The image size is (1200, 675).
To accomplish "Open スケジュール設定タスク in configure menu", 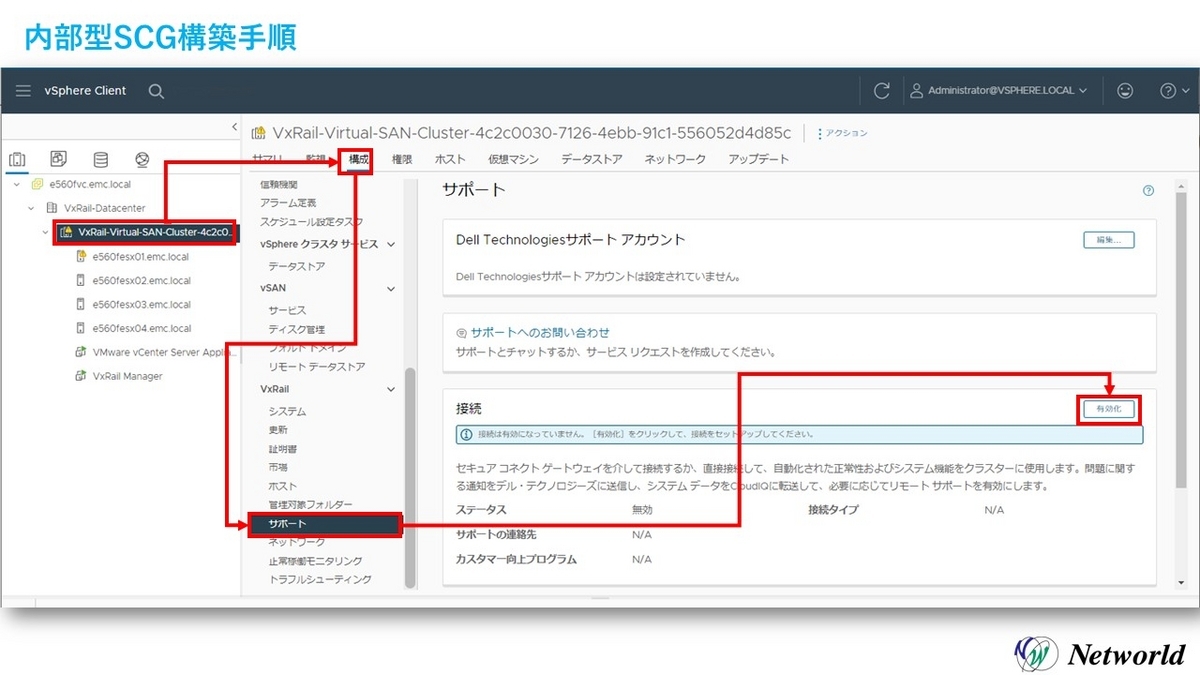I will (x=311, y=222).
